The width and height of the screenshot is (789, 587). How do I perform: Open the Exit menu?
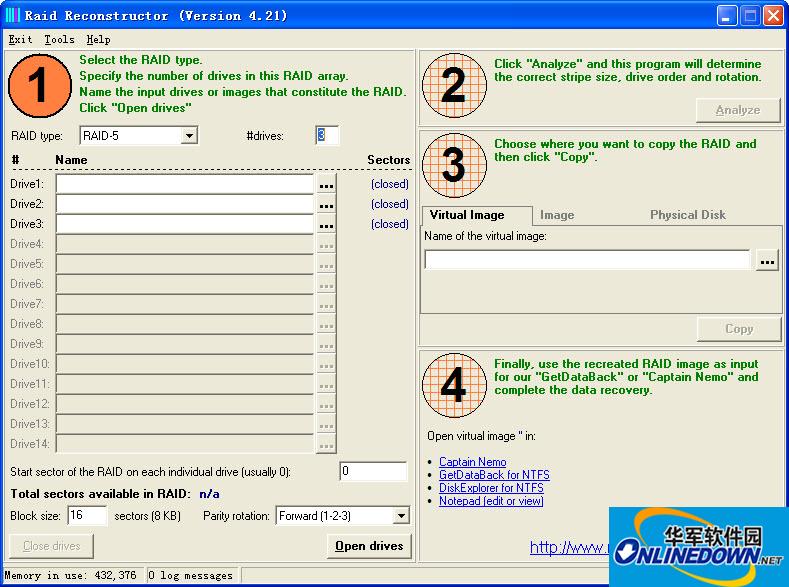(x=20, y=39)
